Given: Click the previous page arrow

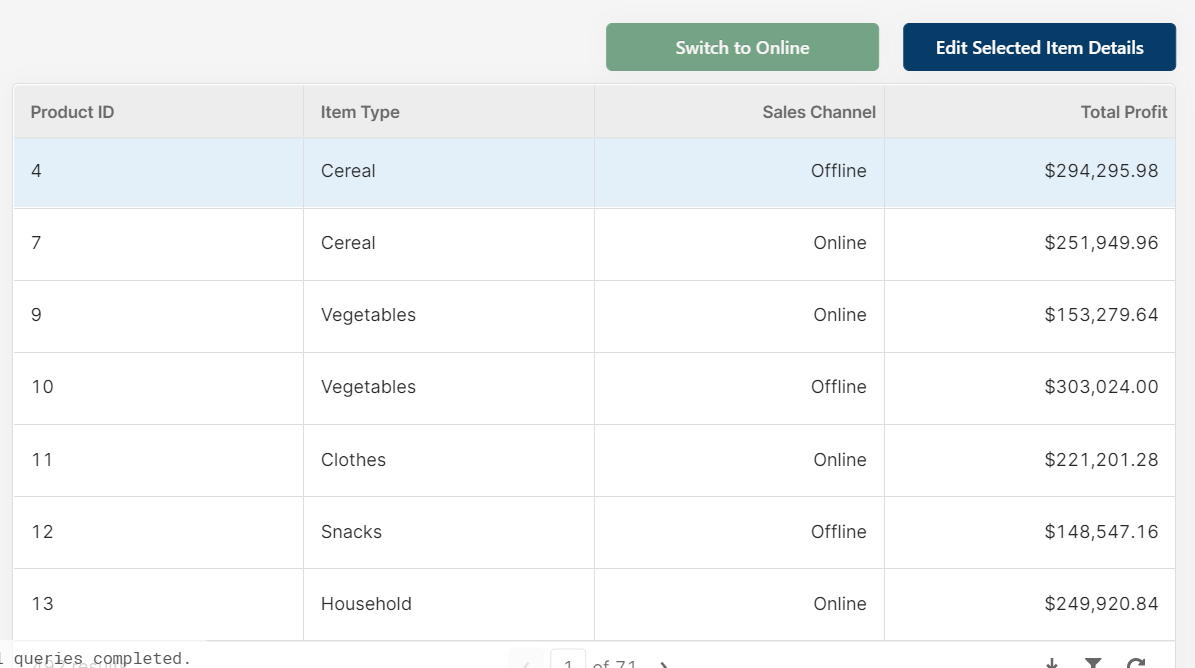Looking at the screenshot, I should (527, 664).
